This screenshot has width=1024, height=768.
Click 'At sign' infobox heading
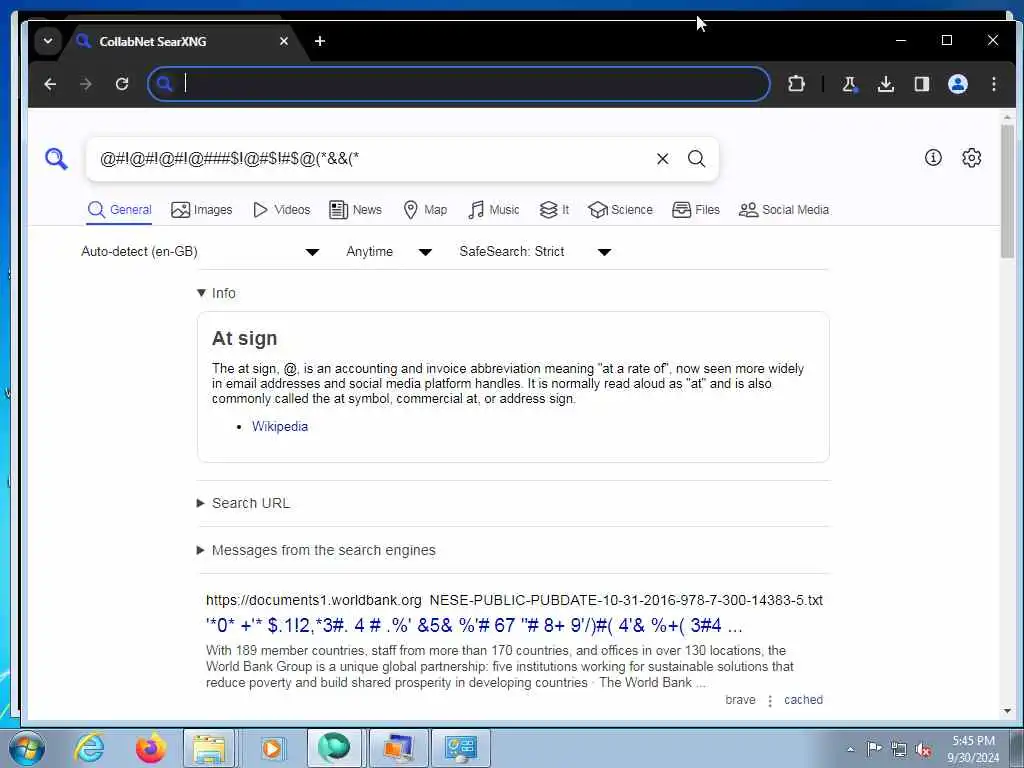pyautogui.click(x=244, y=338)
